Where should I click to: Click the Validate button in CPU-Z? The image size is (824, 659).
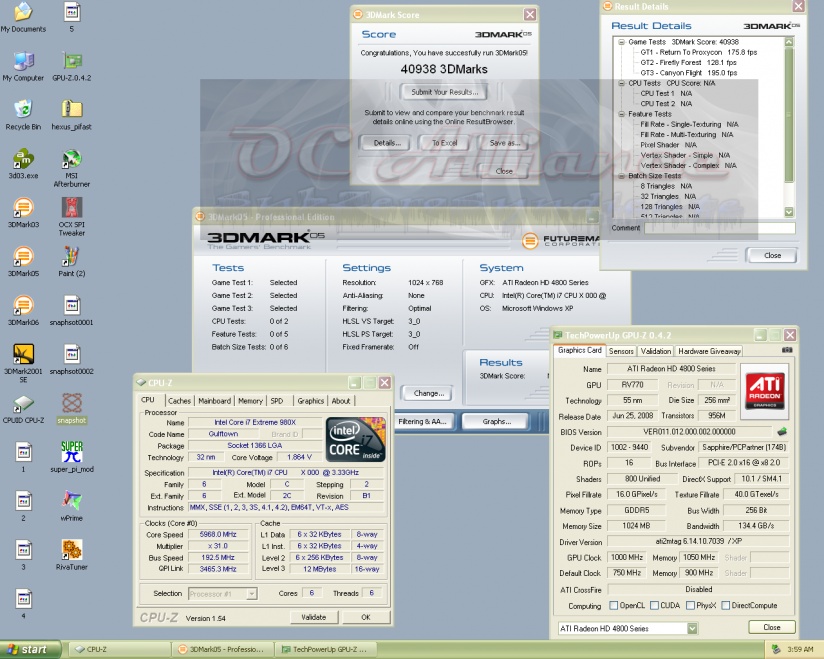coord(313,617)
